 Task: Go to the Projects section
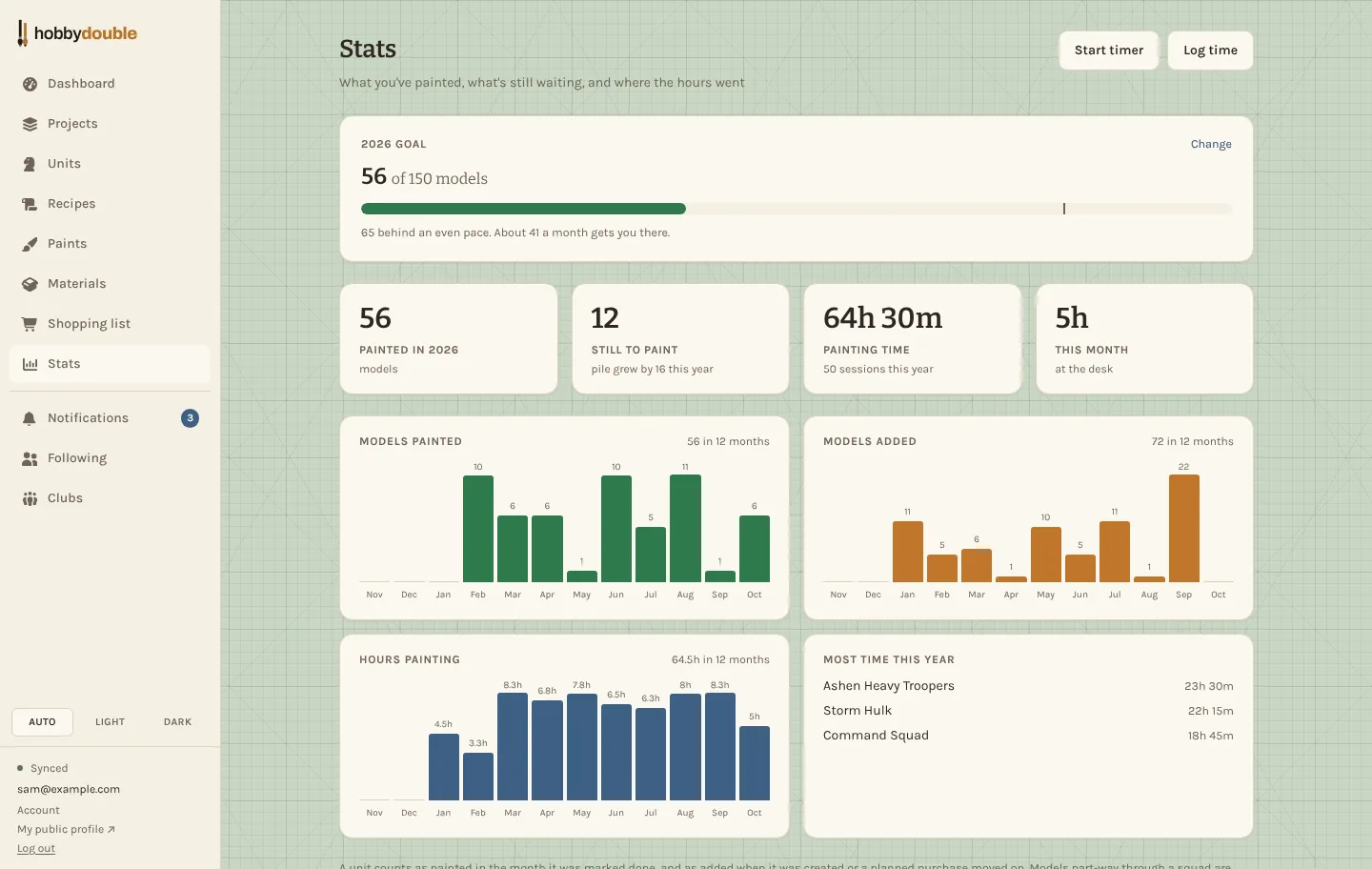(x=110, y=124)
